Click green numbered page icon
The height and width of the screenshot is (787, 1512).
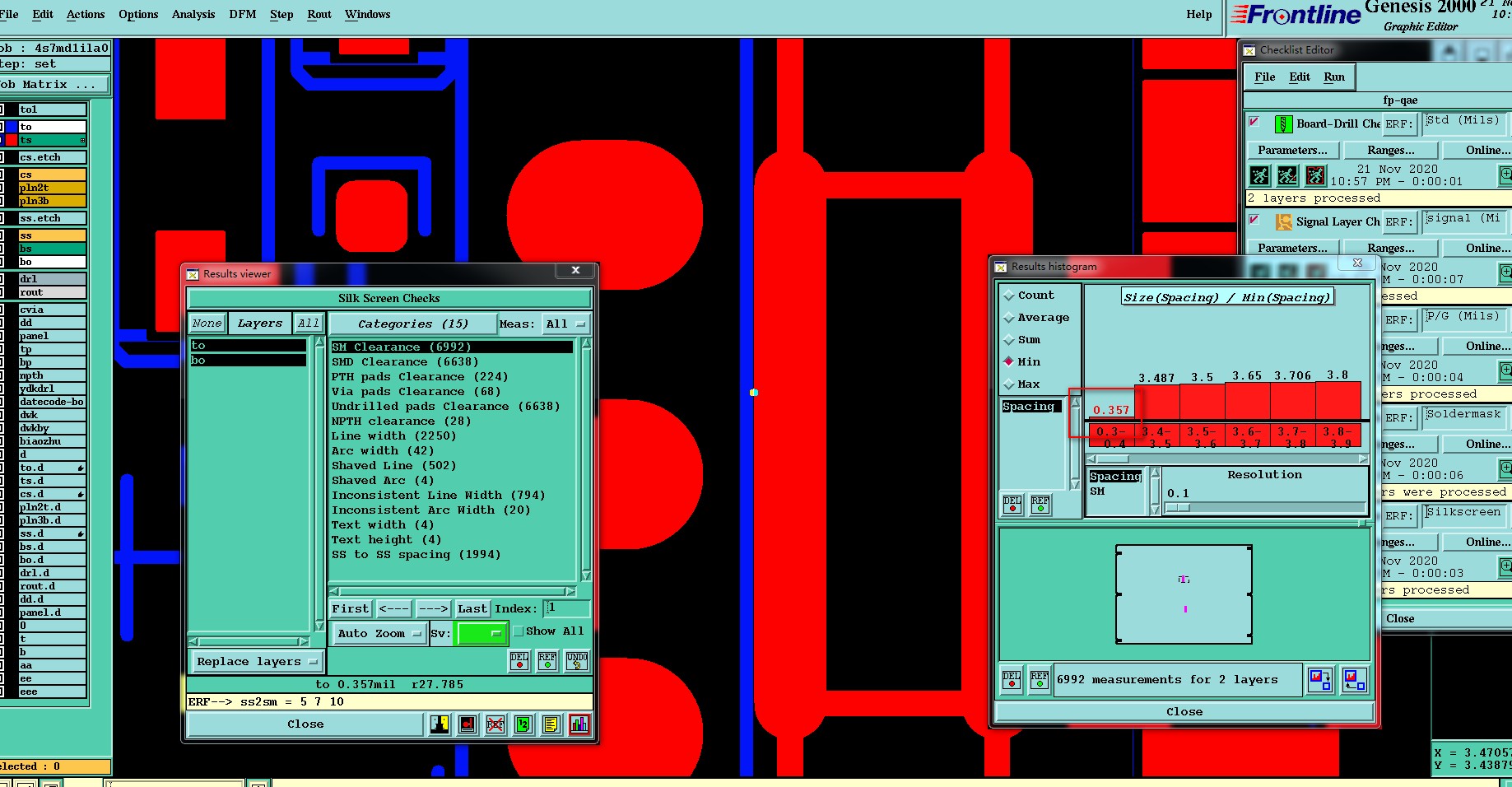click(523, 724)
